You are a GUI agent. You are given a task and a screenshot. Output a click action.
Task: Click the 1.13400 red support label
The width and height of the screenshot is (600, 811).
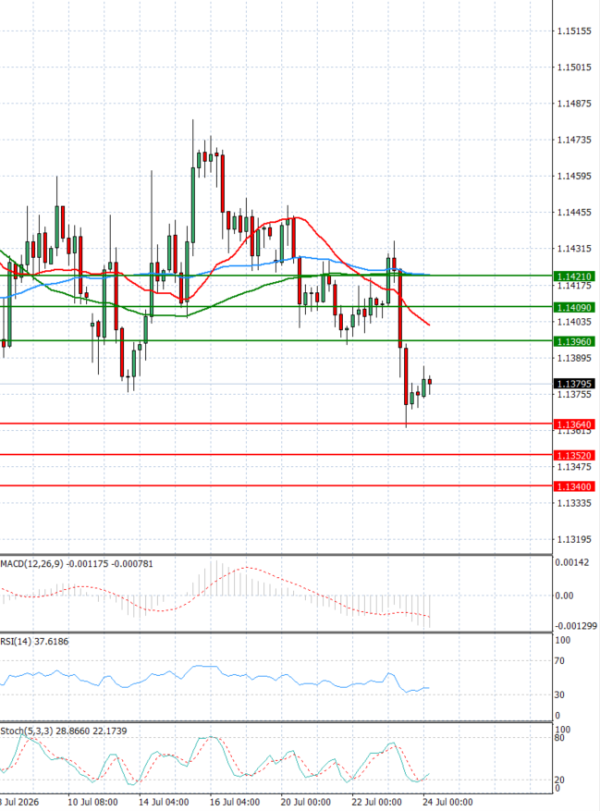(574, 487)
